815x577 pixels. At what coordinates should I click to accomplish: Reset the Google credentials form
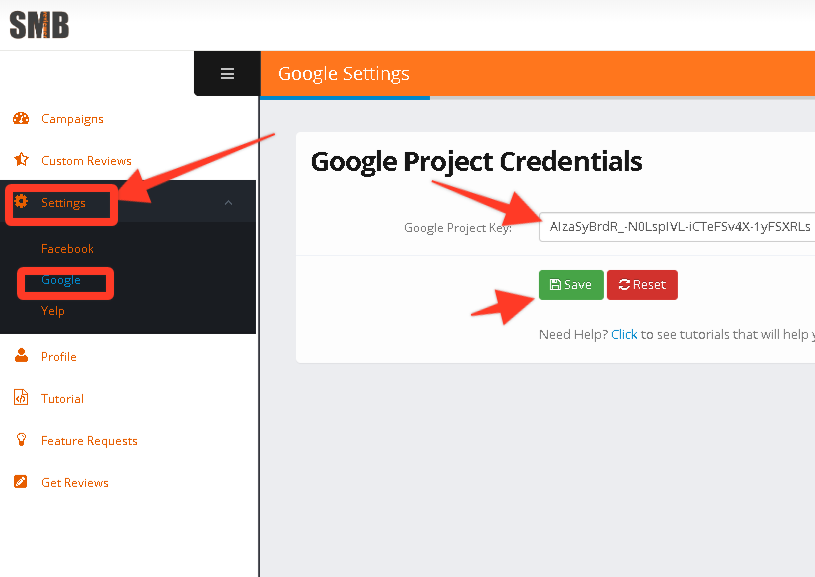point(642,285)
